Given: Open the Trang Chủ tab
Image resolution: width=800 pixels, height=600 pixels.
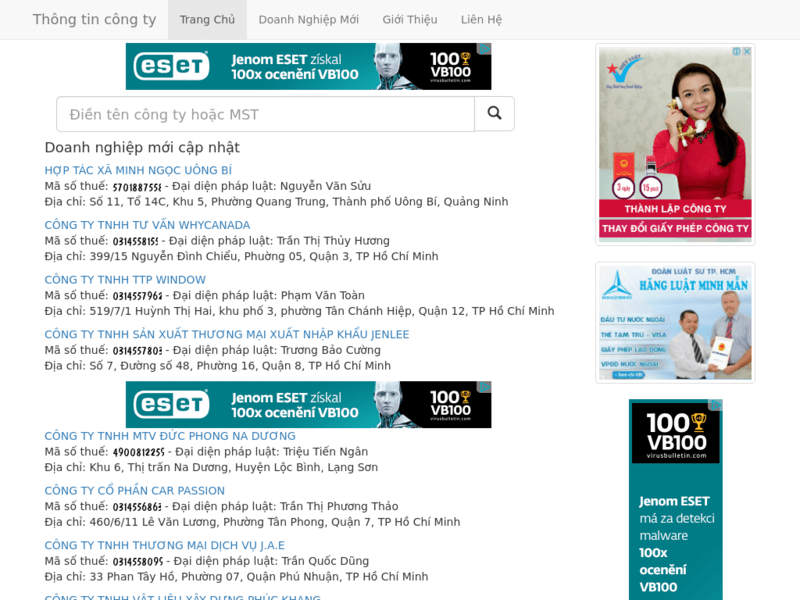Looking at the screenshot, I should (207, 20).
